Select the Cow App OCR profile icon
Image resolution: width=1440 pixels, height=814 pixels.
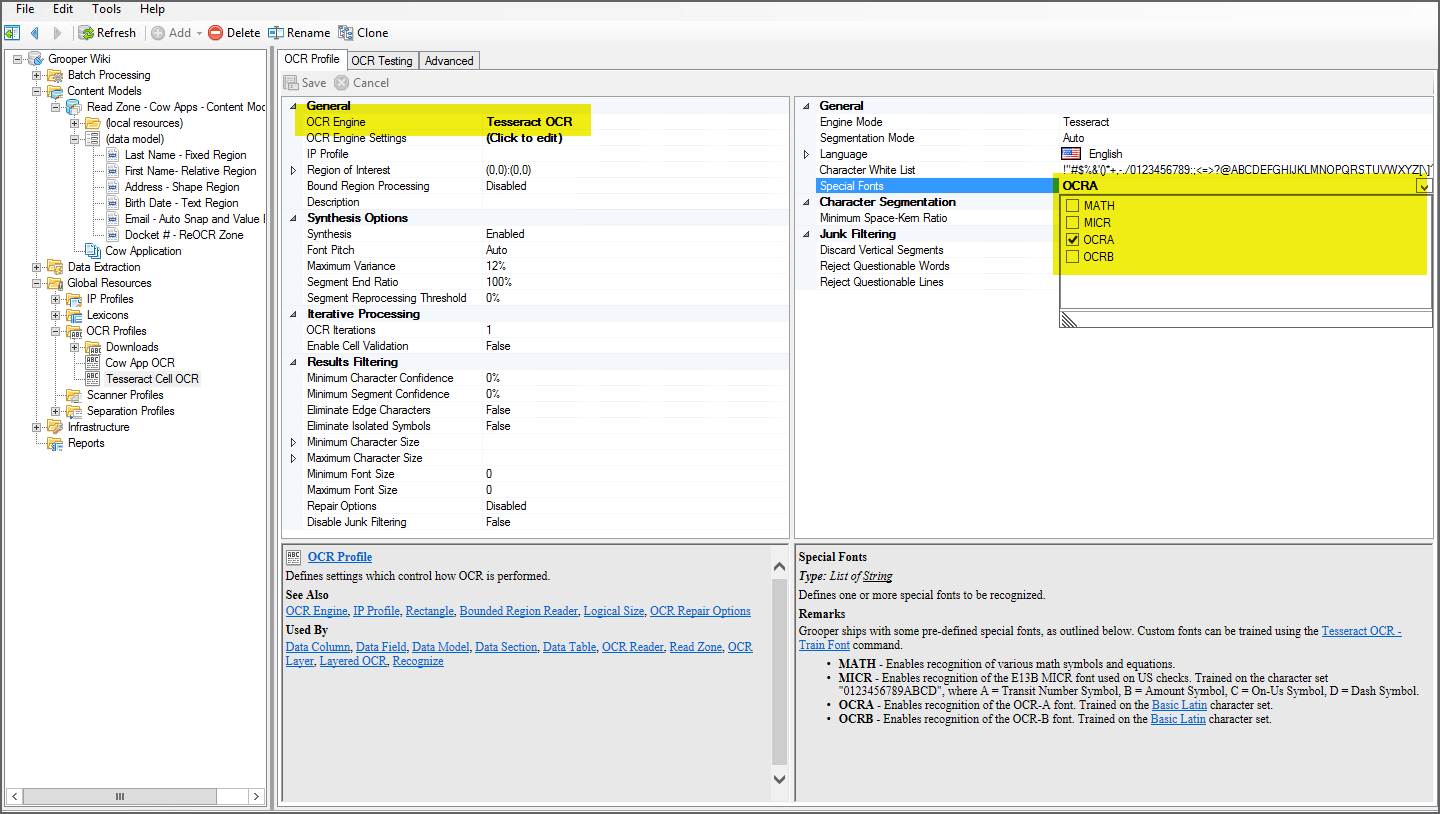click(x=93, y=363)
